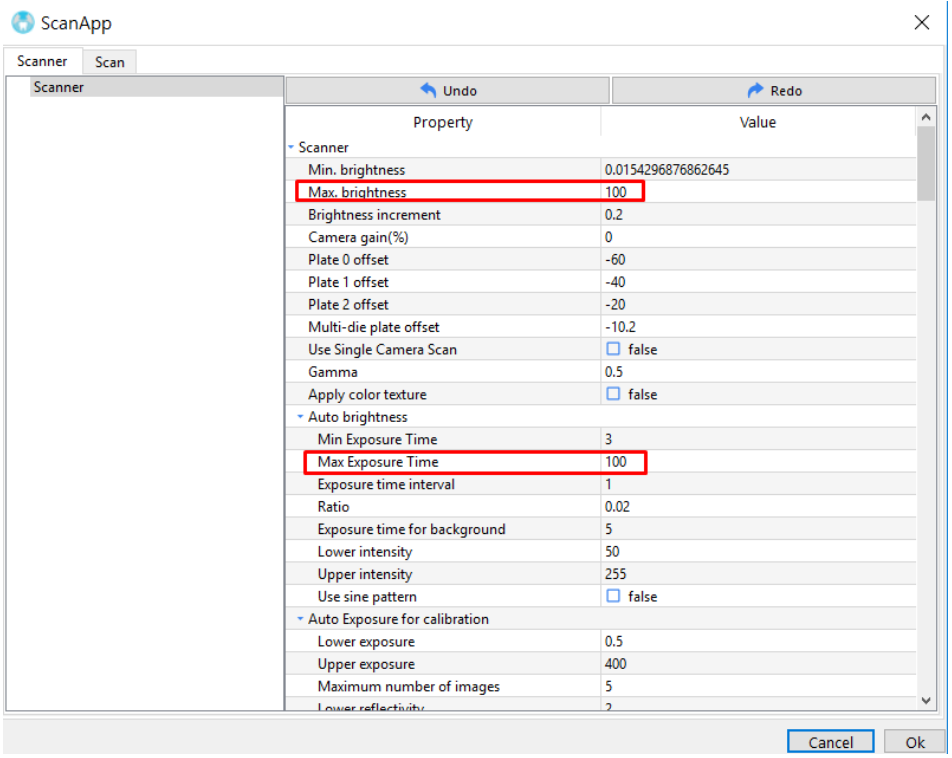Click the vertical scrollbar thumb

(925, 165)
